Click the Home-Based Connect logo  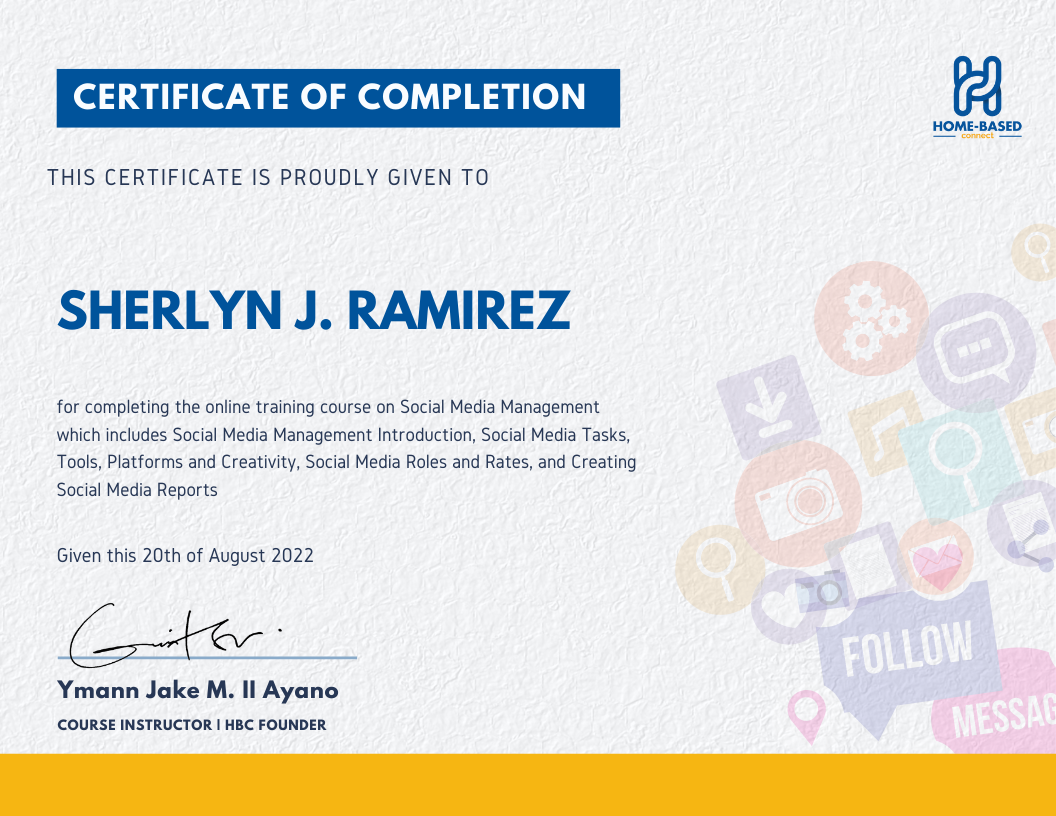click(975, 97)
